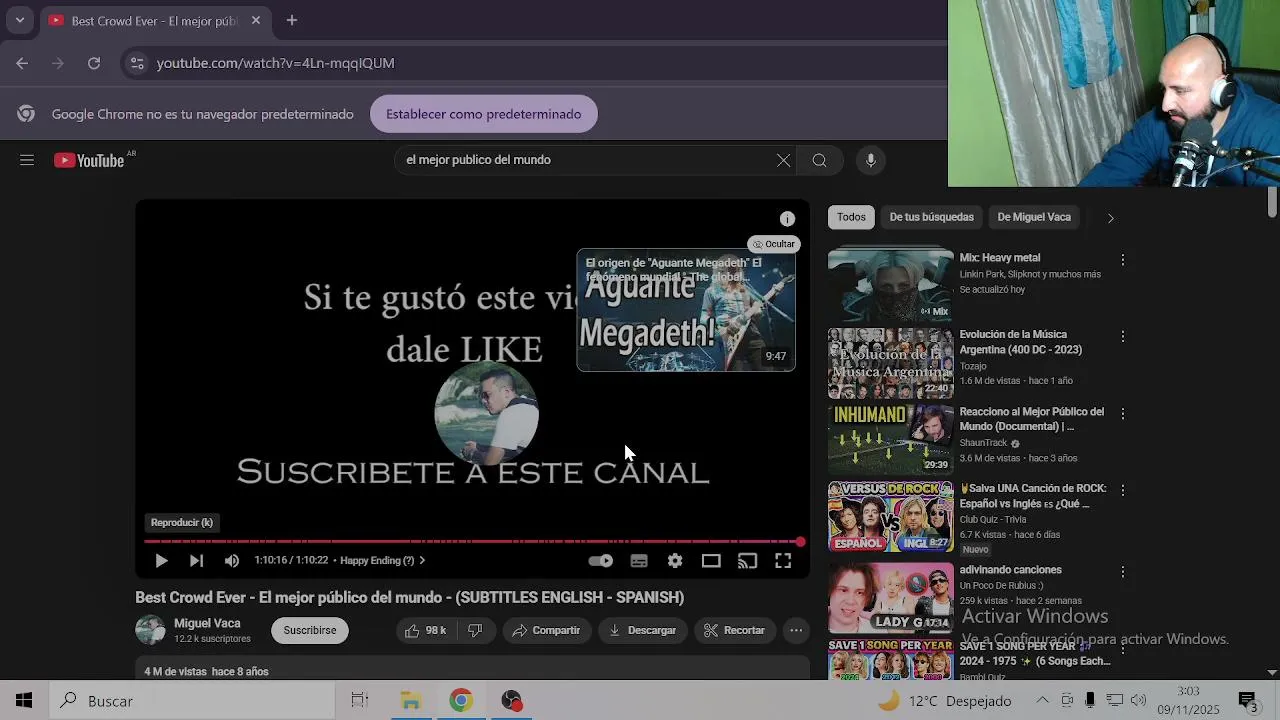
Task: Open the YouTube hamburger guide menu
Action: click(27, 160)
